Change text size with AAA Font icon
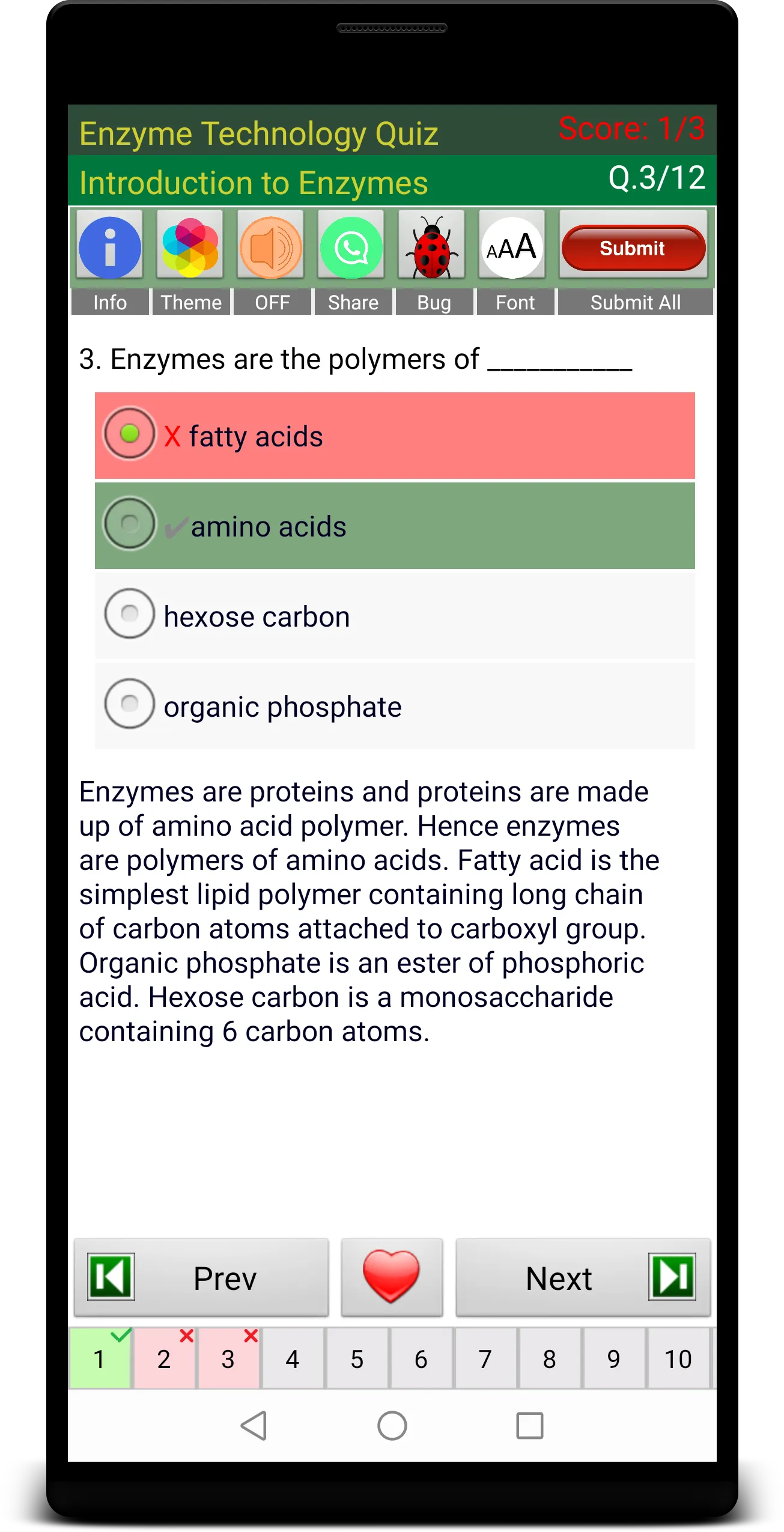Viewport: 784px width, 1532px height. click(x=512, y=247)
